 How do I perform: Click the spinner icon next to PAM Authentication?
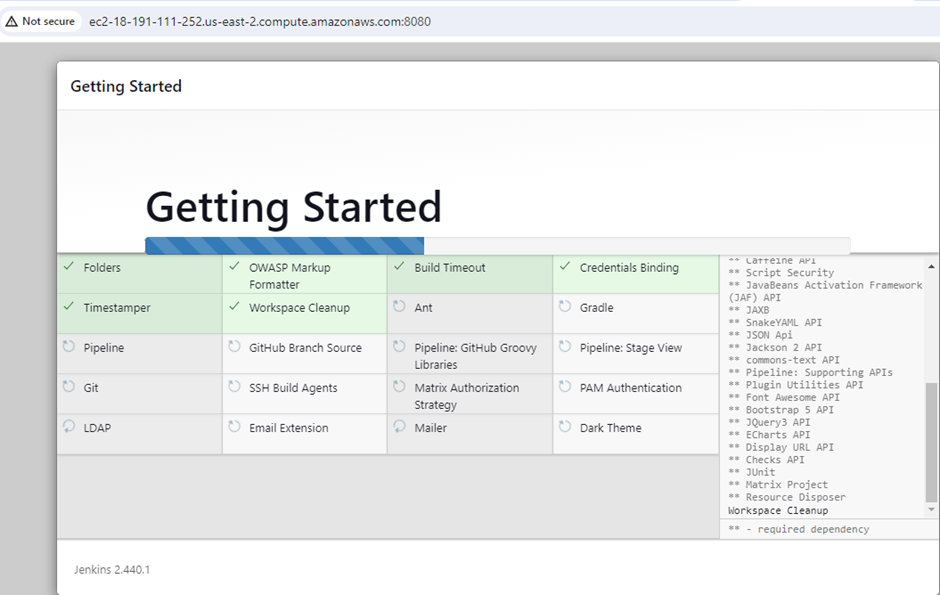pyautogui.click(x=565, y=386)
